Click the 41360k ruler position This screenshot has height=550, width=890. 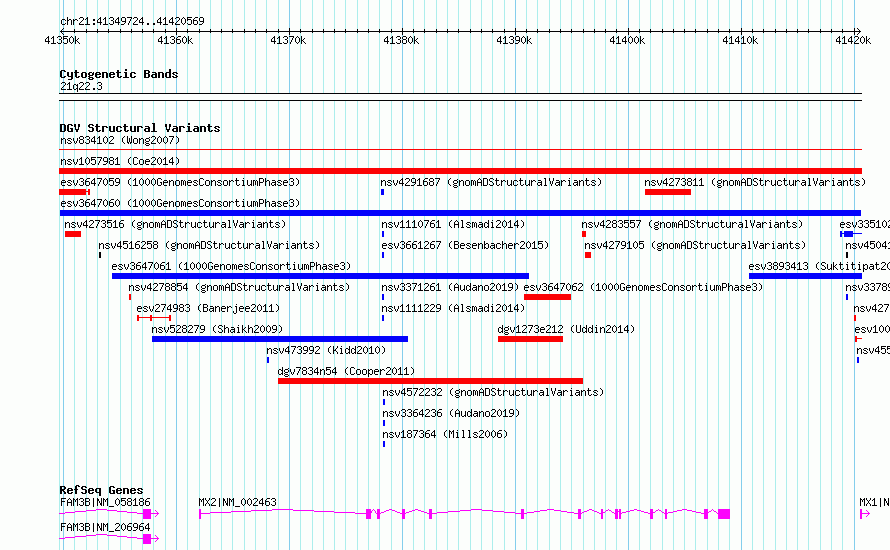click(x=175, y=40)
